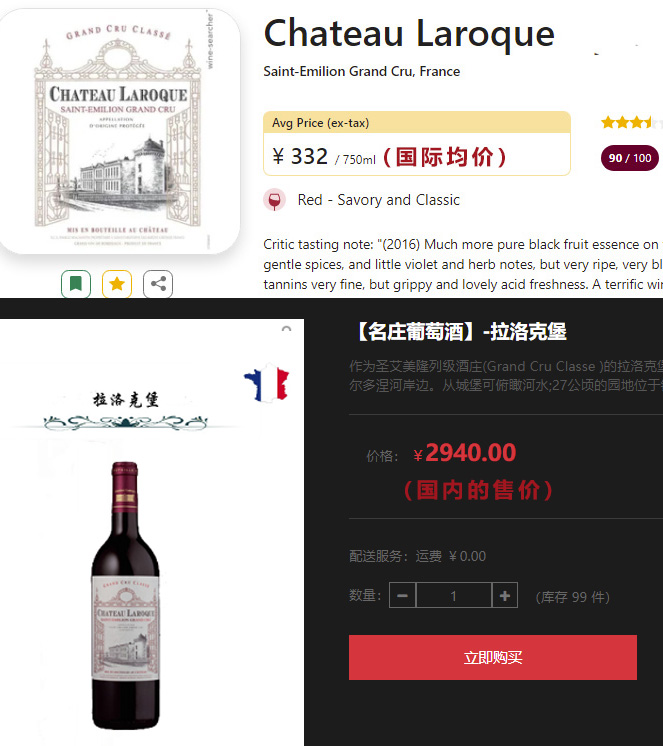Viewport: 663px width, 746px height.
Task: Click the red wine glass icon
Action: [x=274, y=200]
